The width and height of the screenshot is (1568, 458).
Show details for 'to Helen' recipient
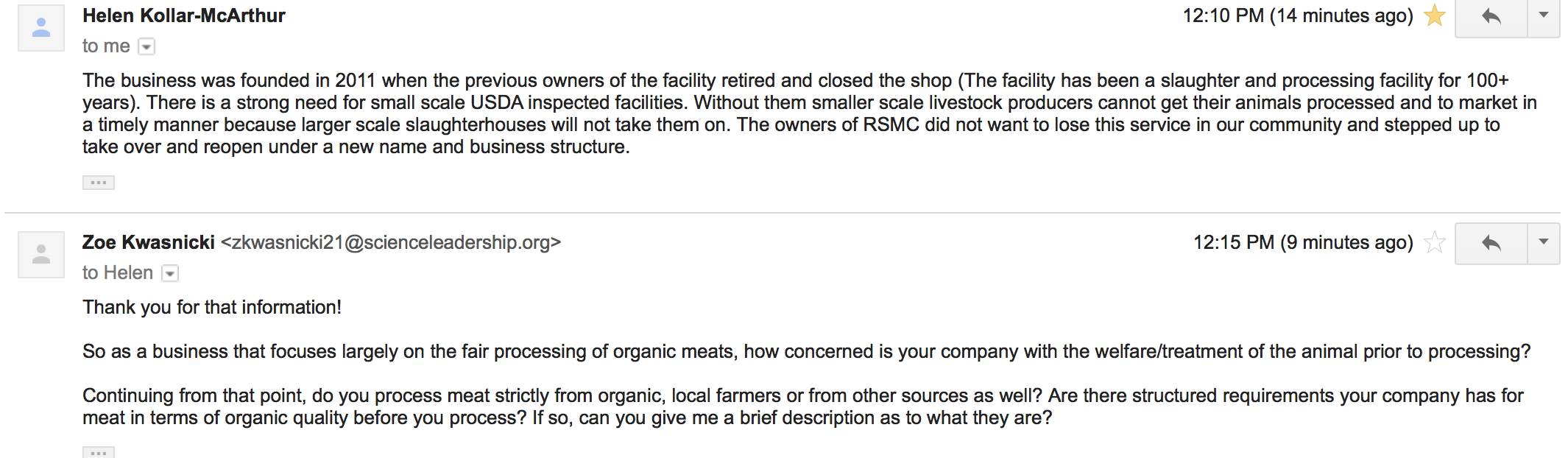pyautogui.click(x=170, y=274)
